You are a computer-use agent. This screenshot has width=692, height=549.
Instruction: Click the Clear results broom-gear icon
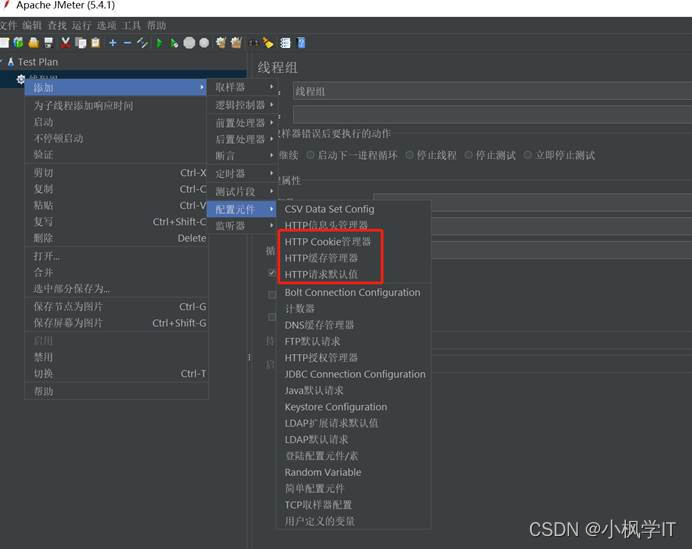221,43
